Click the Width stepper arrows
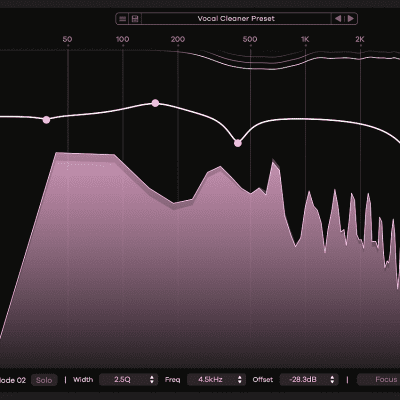 coord(152,379)
